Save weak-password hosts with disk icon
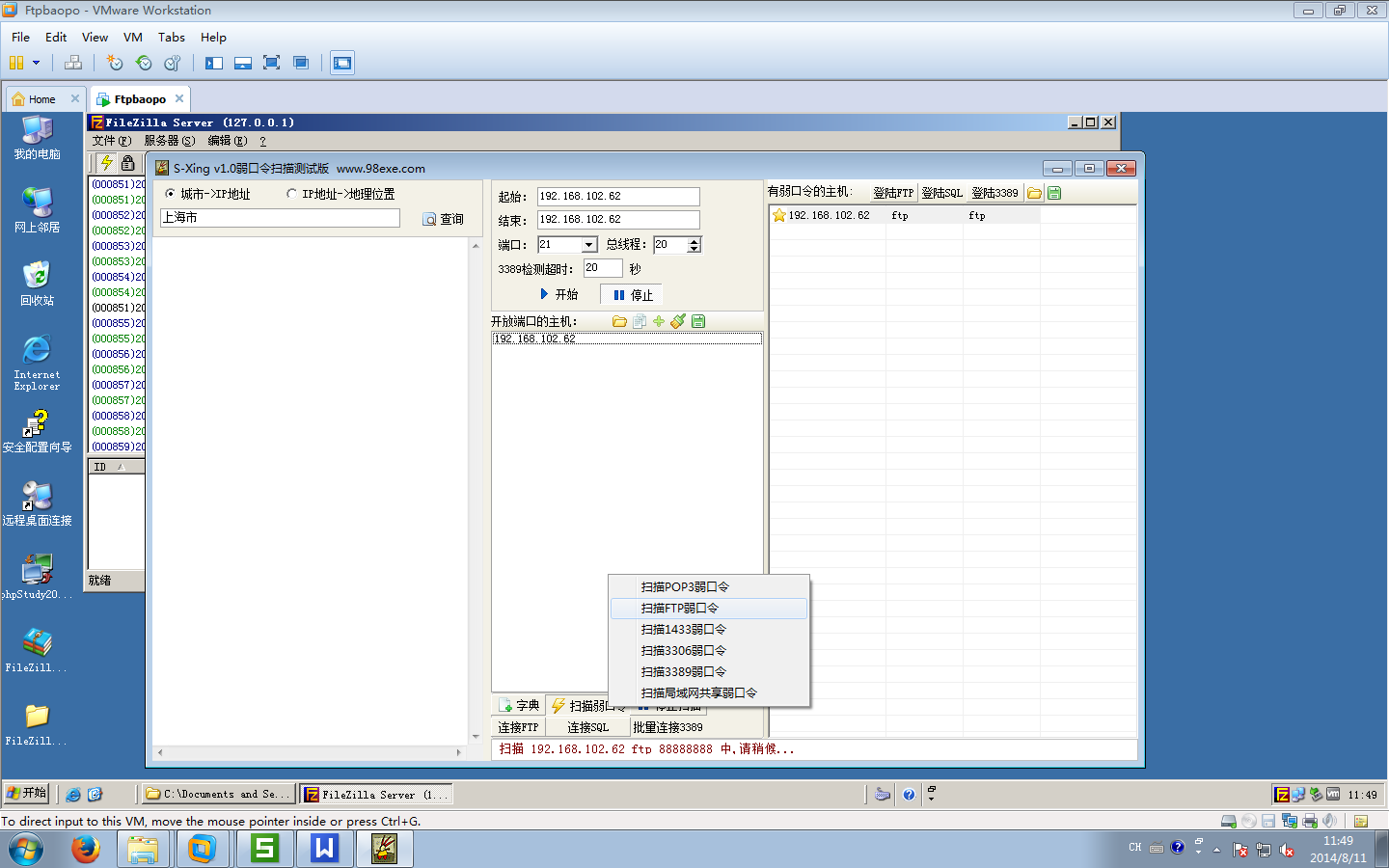1389x868 pixels. tap(1054, 193)
